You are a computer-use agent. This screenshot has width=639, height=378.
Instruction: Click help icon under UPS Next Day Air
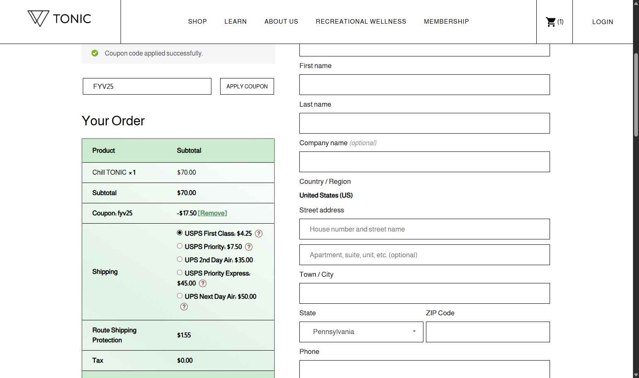click(184, 307)
